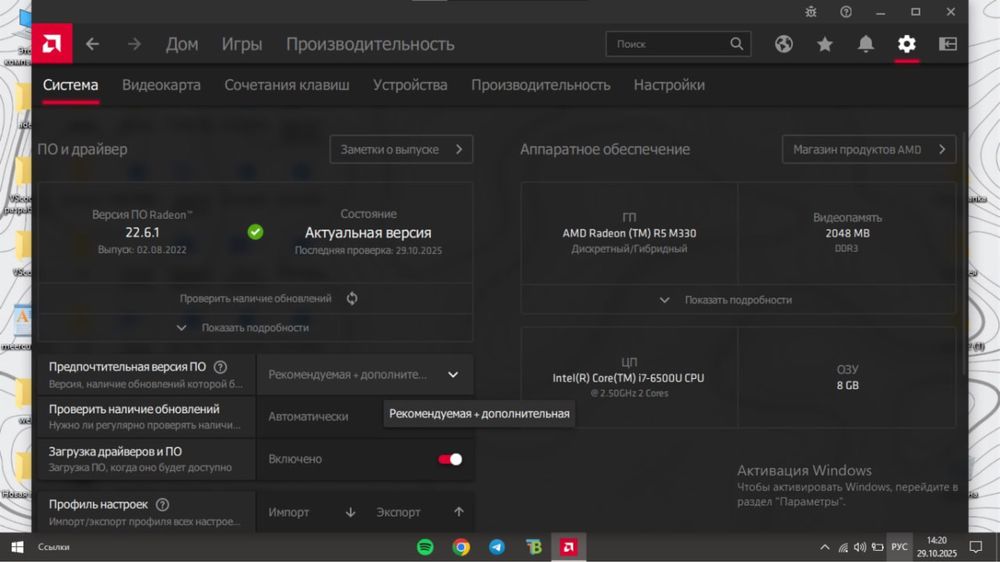Click the РУС language indicator
The width and height of the screenshot is (1000, 562).
pos(899,547)
